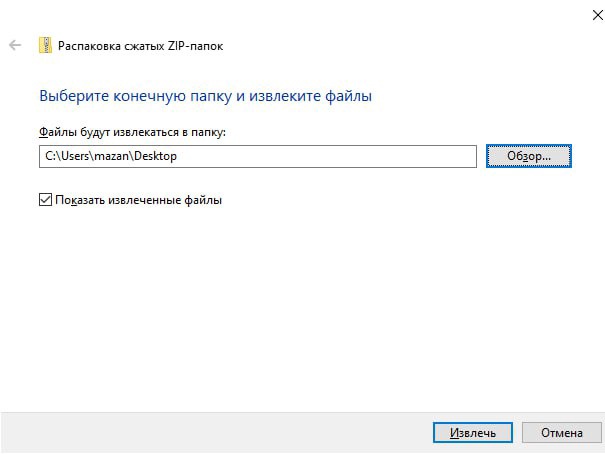605x454 pixels.
Task: Cancel extraction with the 'Отмена' button
Action: point(561,433)
